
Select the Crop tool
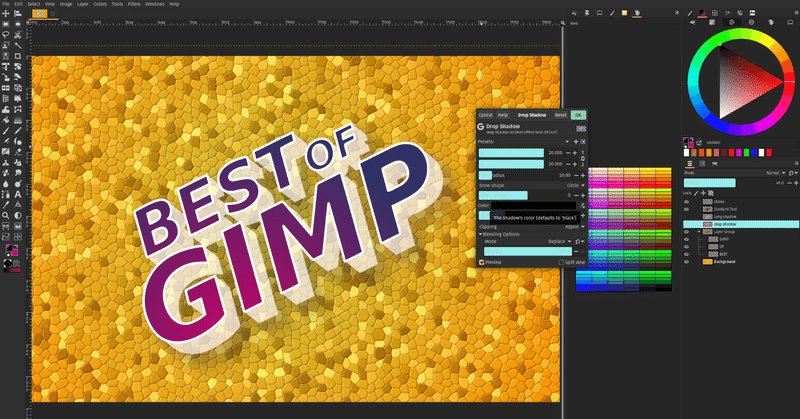(18, 57)
